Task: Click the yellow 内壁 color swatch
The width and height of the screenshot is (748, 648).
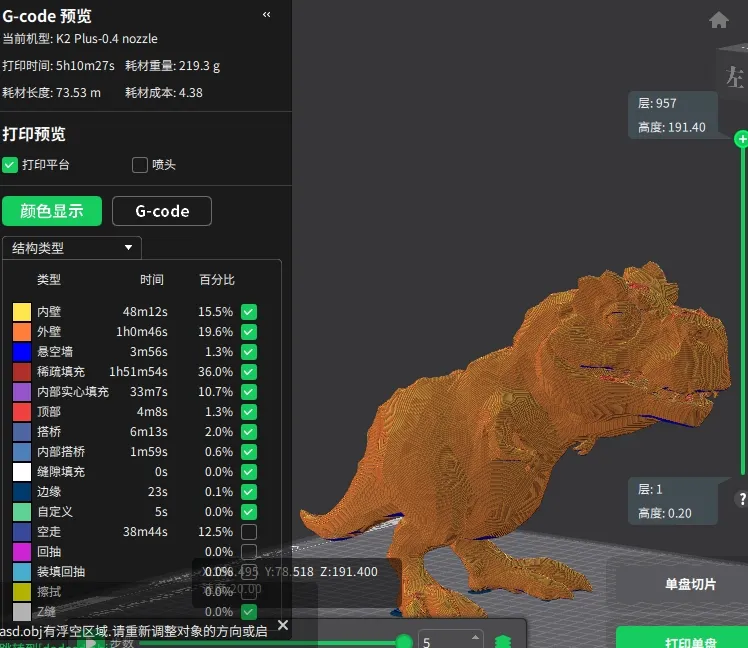Action: (22, 312)
